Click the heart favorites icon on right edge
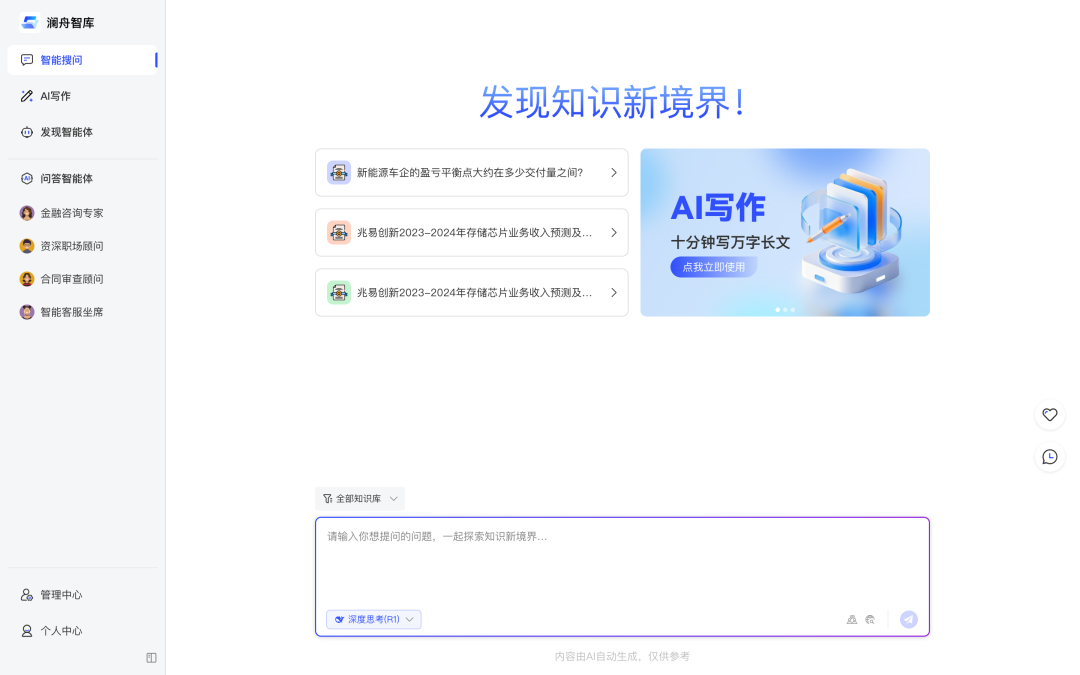This screenshot has height=675, width=1080. click(1049, 414)
